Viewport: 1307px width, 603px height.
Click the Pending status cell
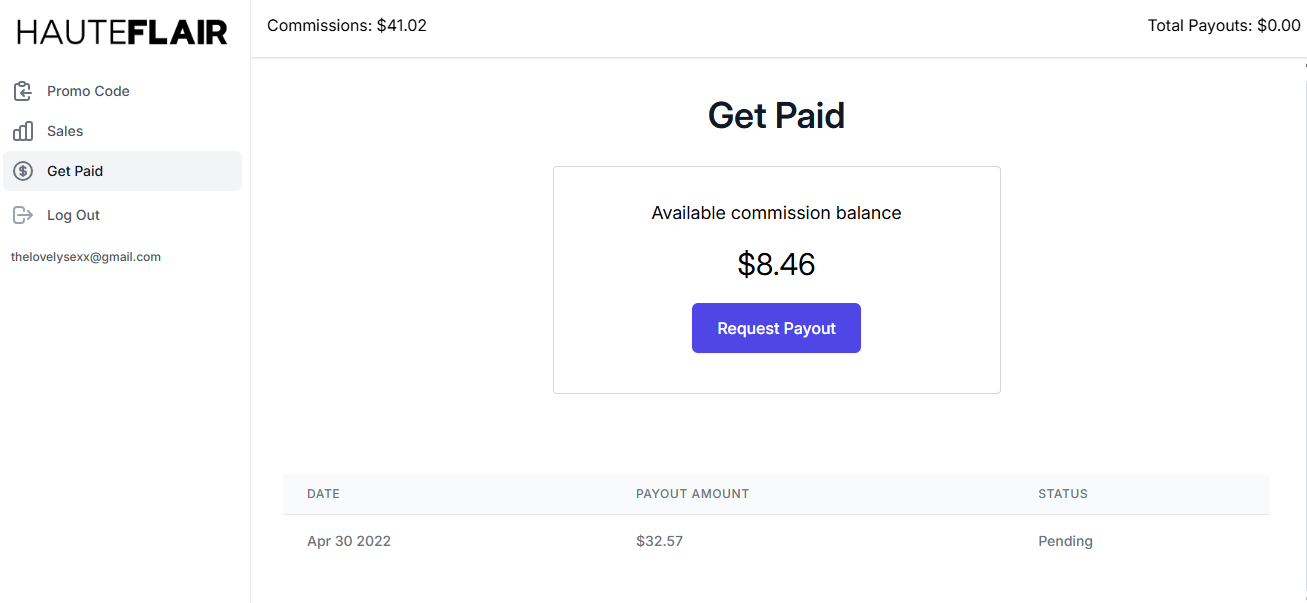tap(1065, 541)
